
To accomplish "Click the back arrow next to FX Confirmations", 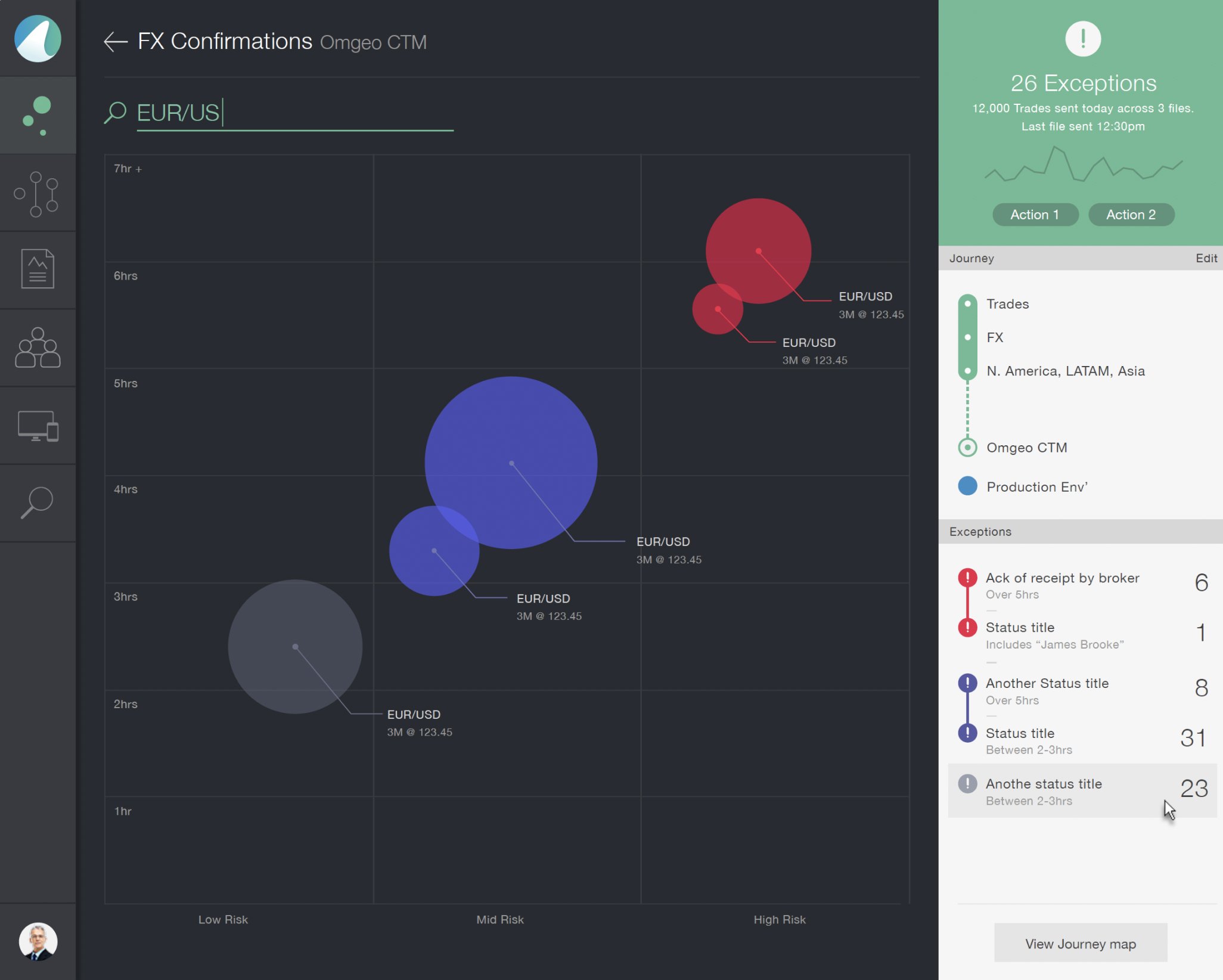I will pyautogui.click(x=116, y=42).
